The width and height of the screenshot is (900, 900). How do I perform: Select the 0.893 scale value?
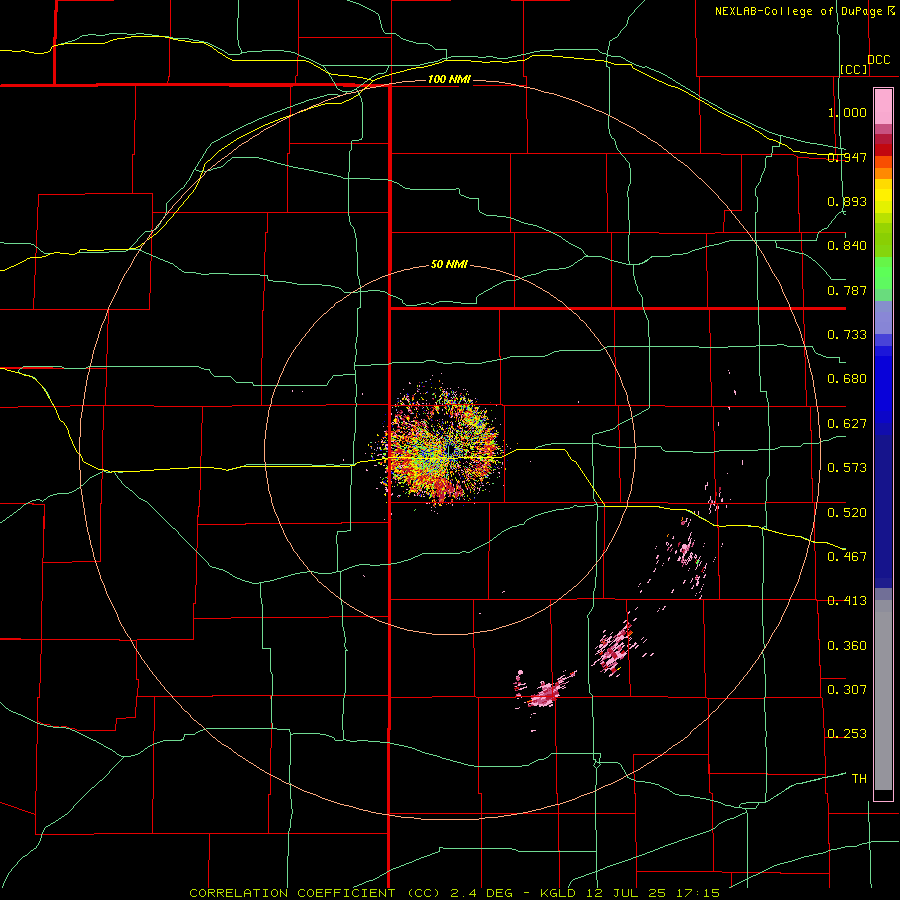click(847, 201)
